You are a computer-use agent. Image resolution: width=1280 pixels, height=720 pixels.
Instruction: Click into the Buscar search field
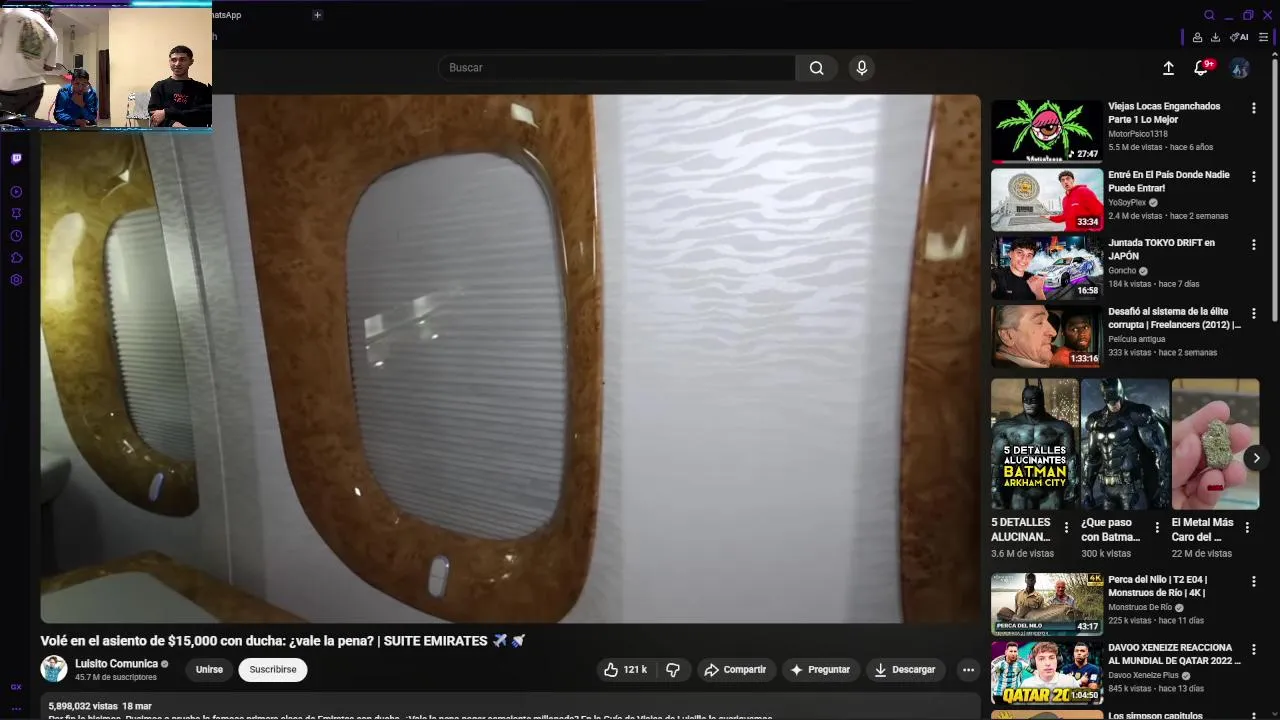[x=616, y=68]
